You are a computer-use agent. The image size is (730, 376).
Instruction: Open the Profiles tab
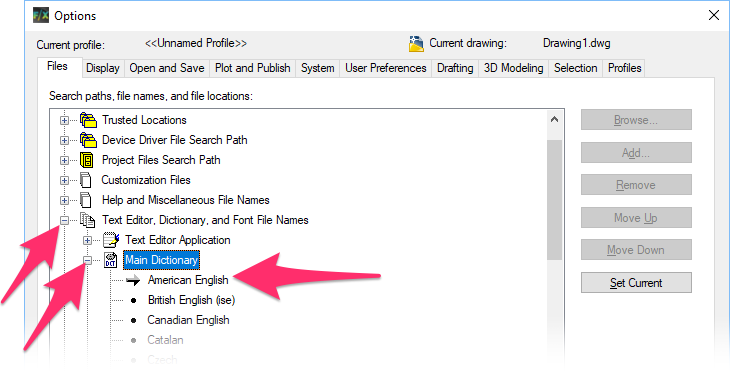[x=625, y=68]
